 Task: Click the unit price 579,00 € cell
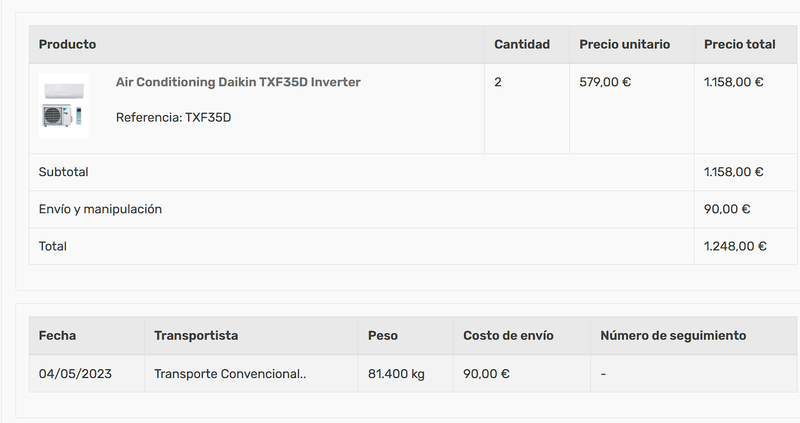click(x=605, y=82)
